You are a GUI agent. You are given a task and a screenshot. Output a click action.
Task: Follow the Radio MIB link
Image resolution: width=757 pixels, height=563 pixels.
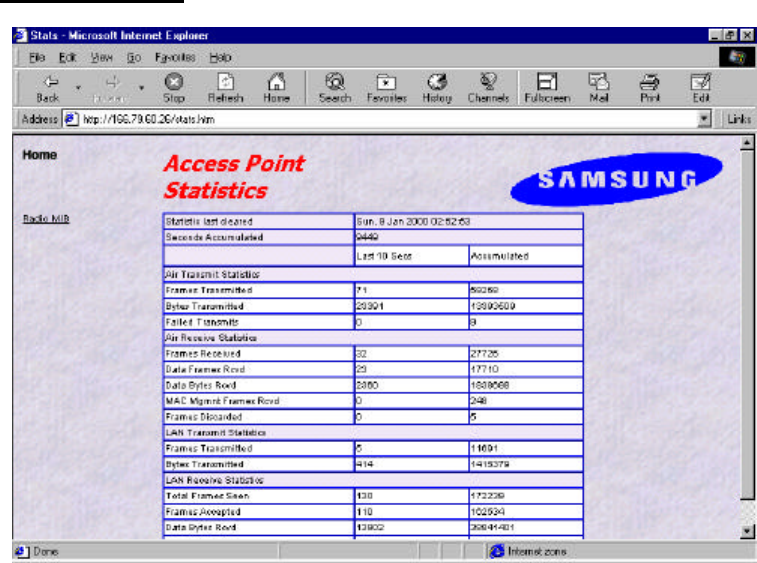(x=46, y=219)
